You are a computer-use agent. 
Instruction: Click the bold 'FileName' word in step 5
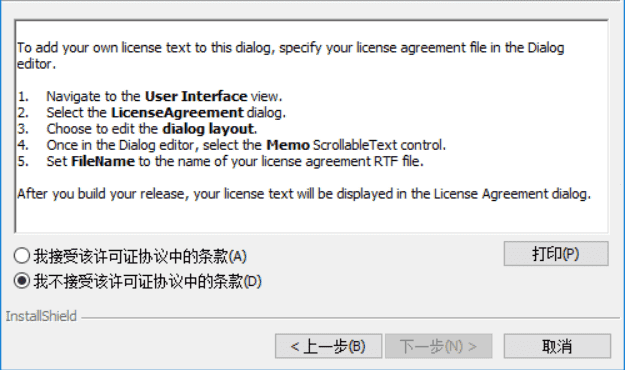pyautogui.click(x=103, y=161)
